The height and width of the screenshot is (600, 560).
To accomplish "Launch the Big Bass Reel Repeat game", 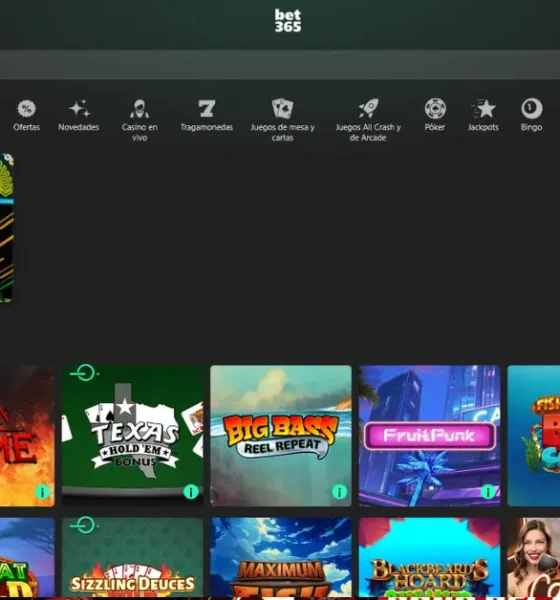I will [x=281, y=435].
